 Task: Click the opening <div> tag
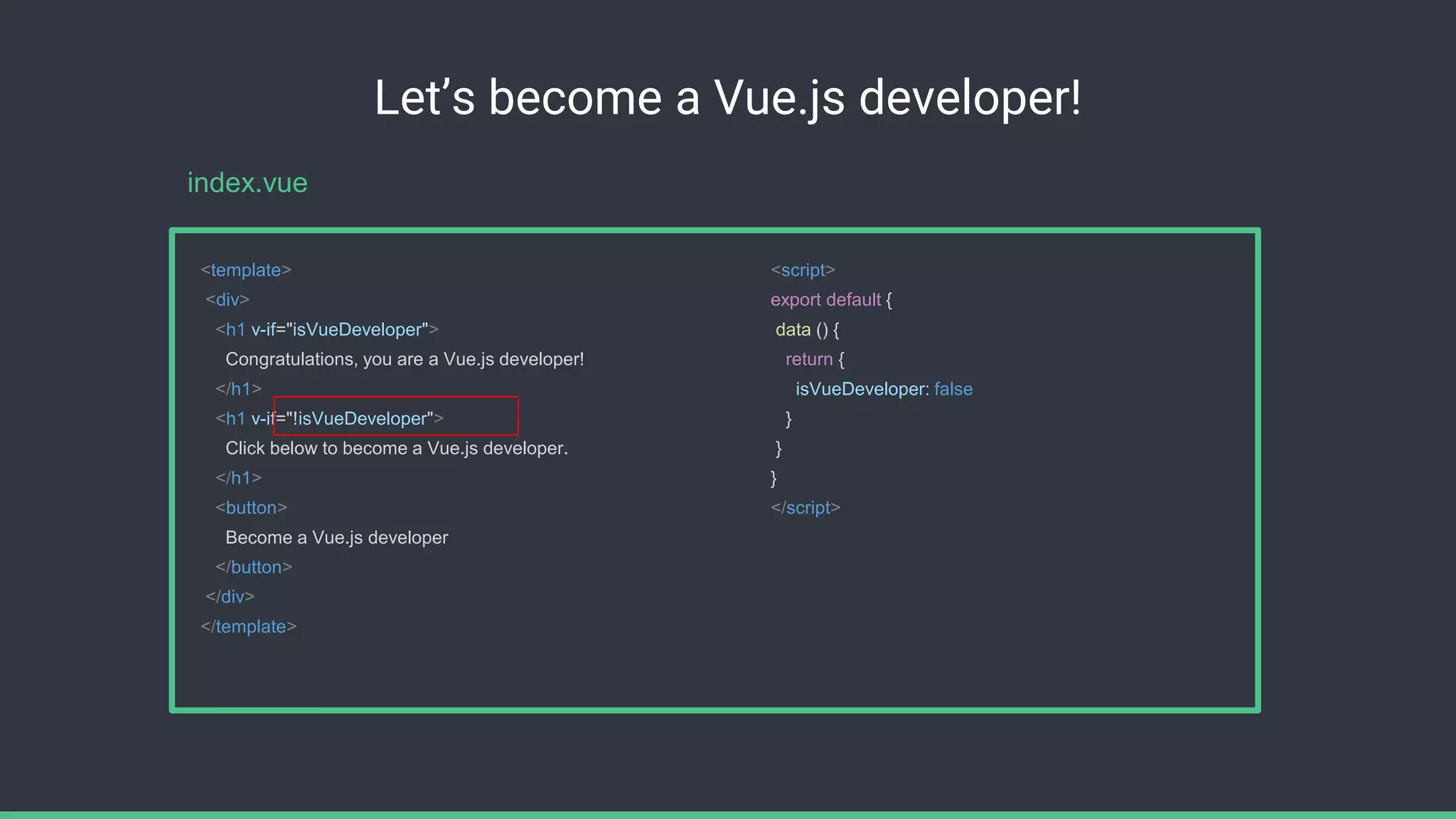(227, 300)
